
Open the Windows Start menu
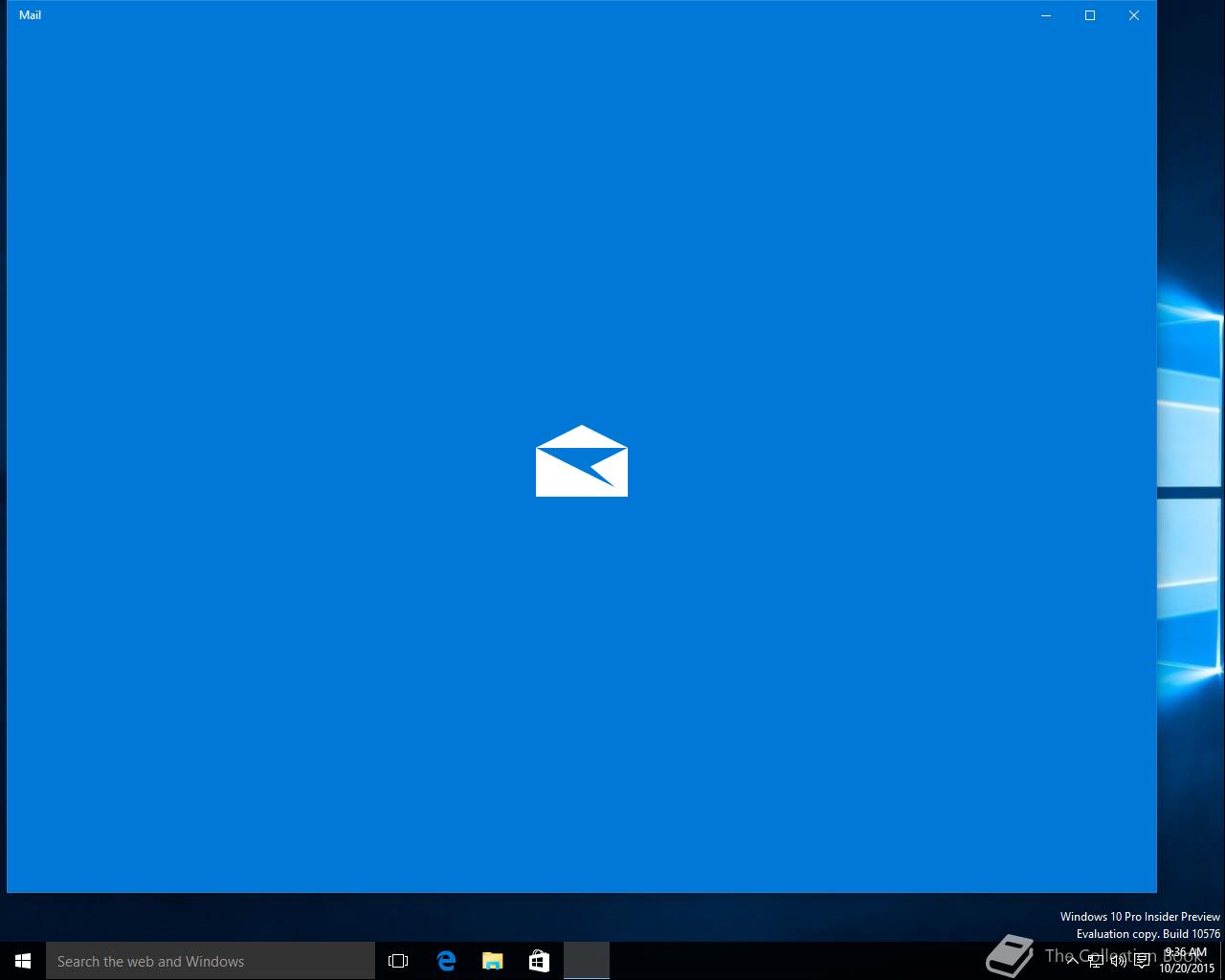coord(23,961)
